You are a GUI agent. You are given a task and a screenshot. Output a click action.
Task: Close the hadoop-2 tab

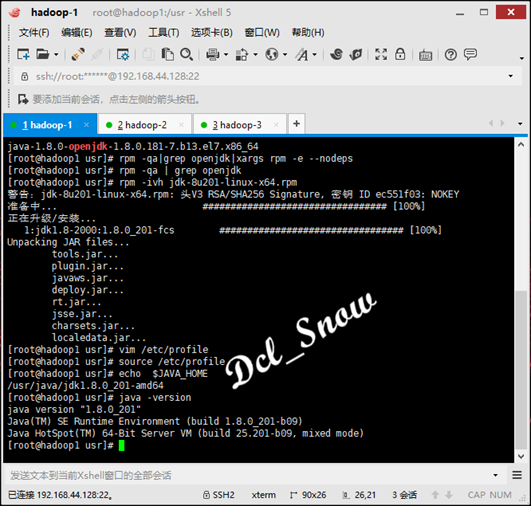[x=182, y=125]
